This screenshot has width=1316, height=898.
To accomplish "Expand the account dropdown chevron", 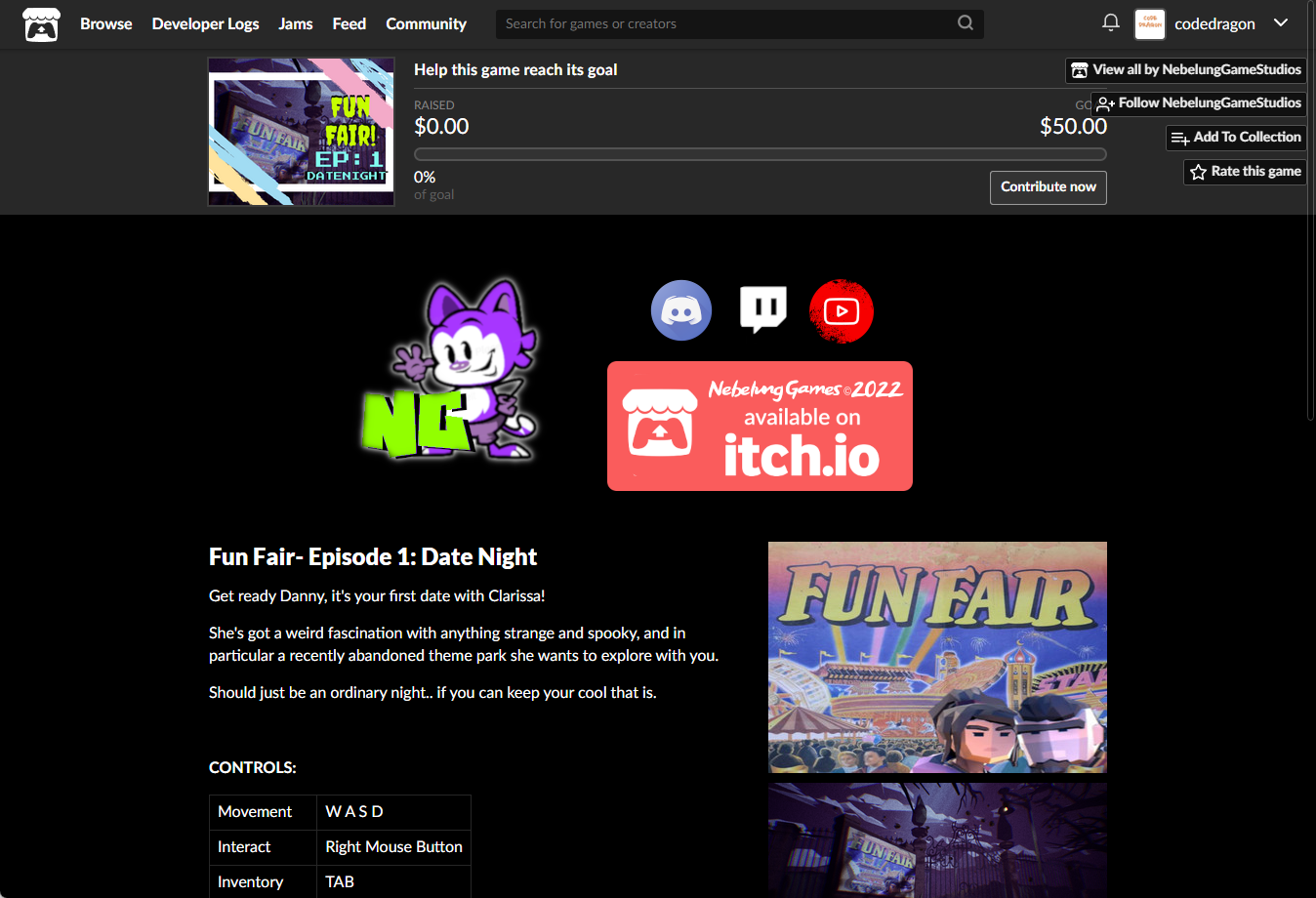I will pos(1281,23).
